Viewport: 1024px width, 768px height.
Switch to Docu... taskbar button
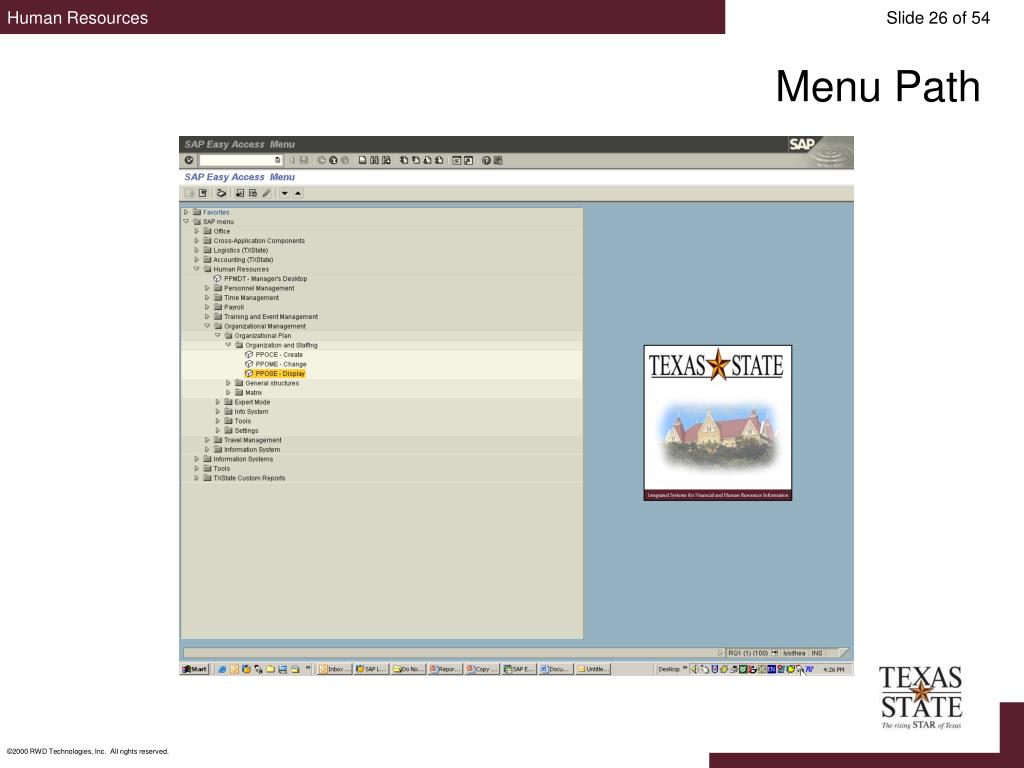click(556, 669)
